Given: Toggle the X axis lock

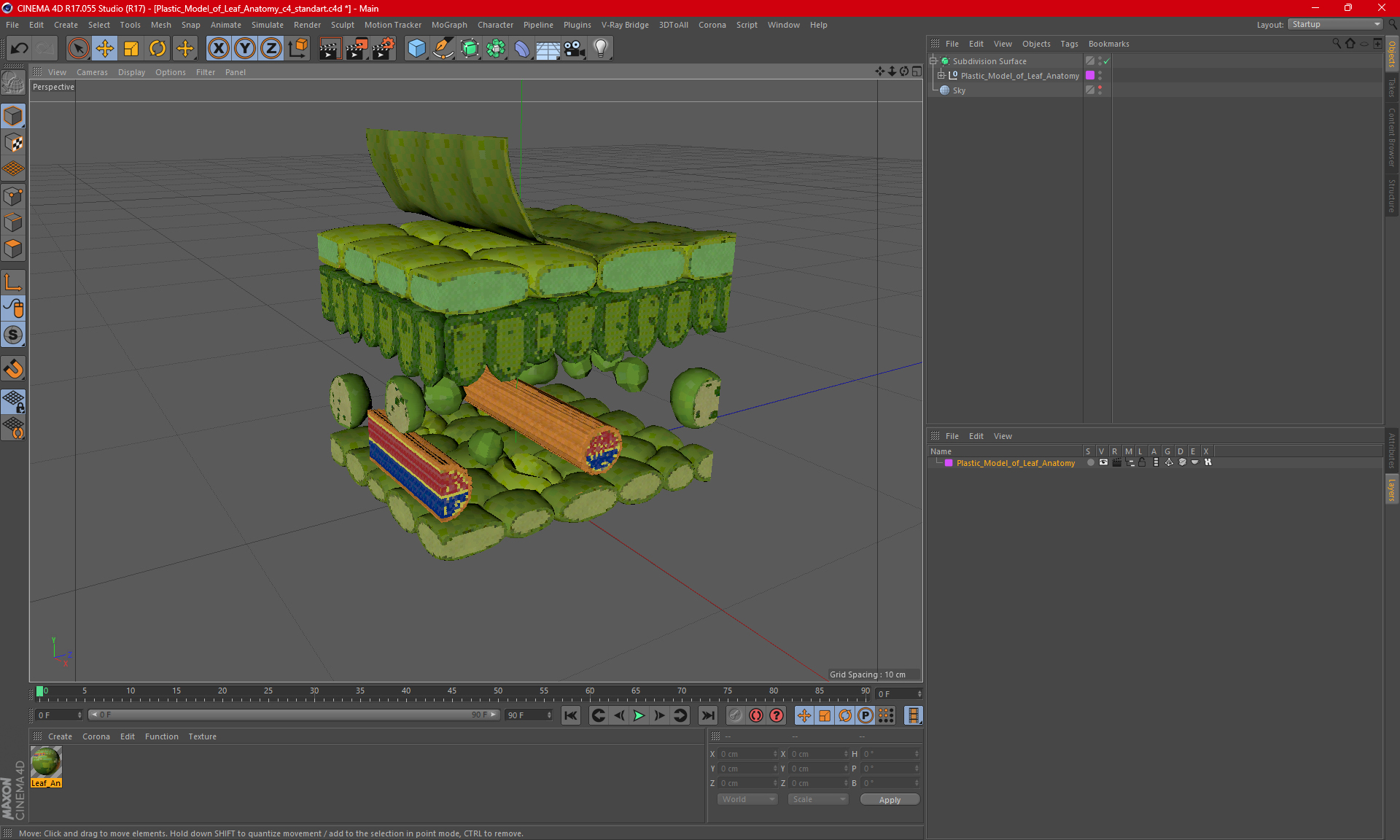Looking at the screenshot, I should 218,49.
